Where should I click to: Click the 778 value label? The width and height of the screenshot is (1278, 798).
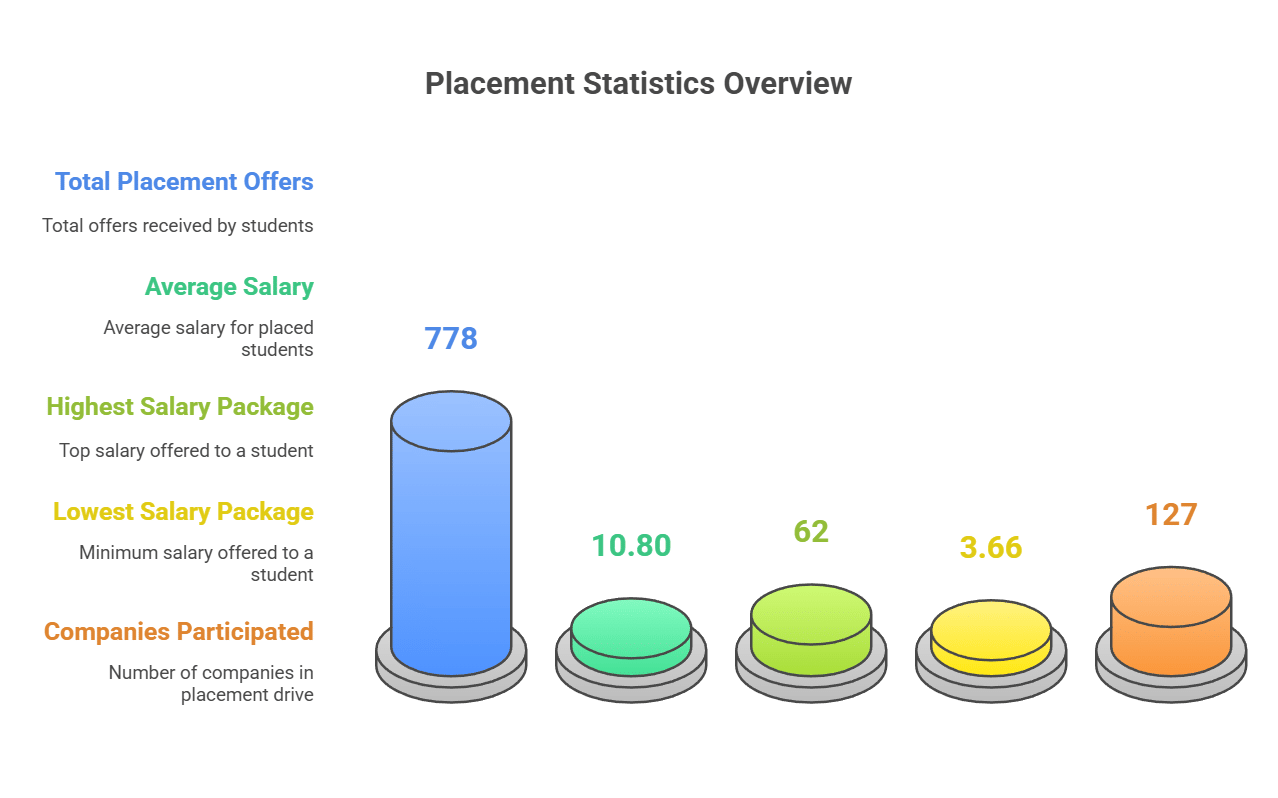(x=450, y=338)
